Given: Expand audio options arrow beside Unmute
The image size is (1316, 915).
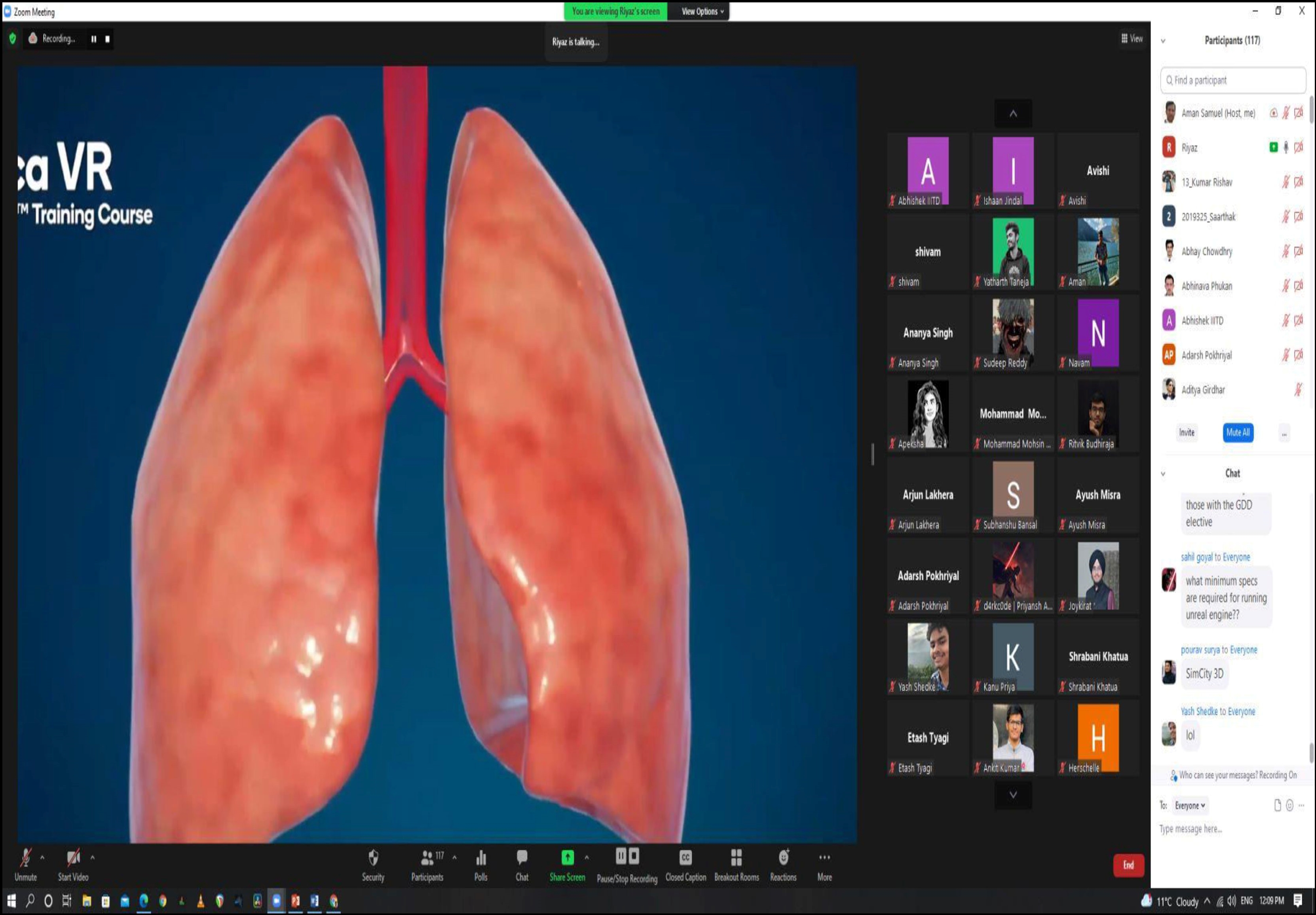Looking at the screenshot, I should point(42,858).
